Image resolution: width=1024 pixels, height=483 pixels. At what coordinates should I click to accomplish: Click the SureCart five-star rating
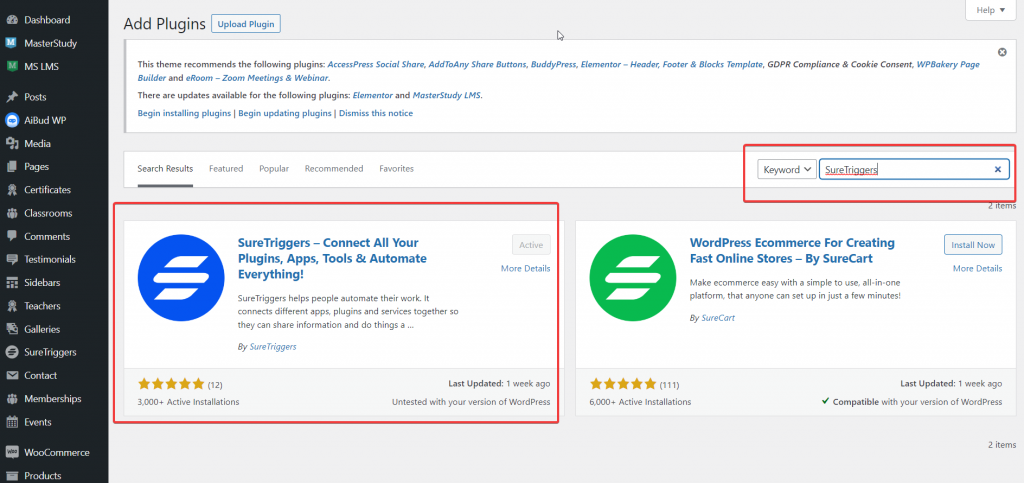[x=623, y=384]
